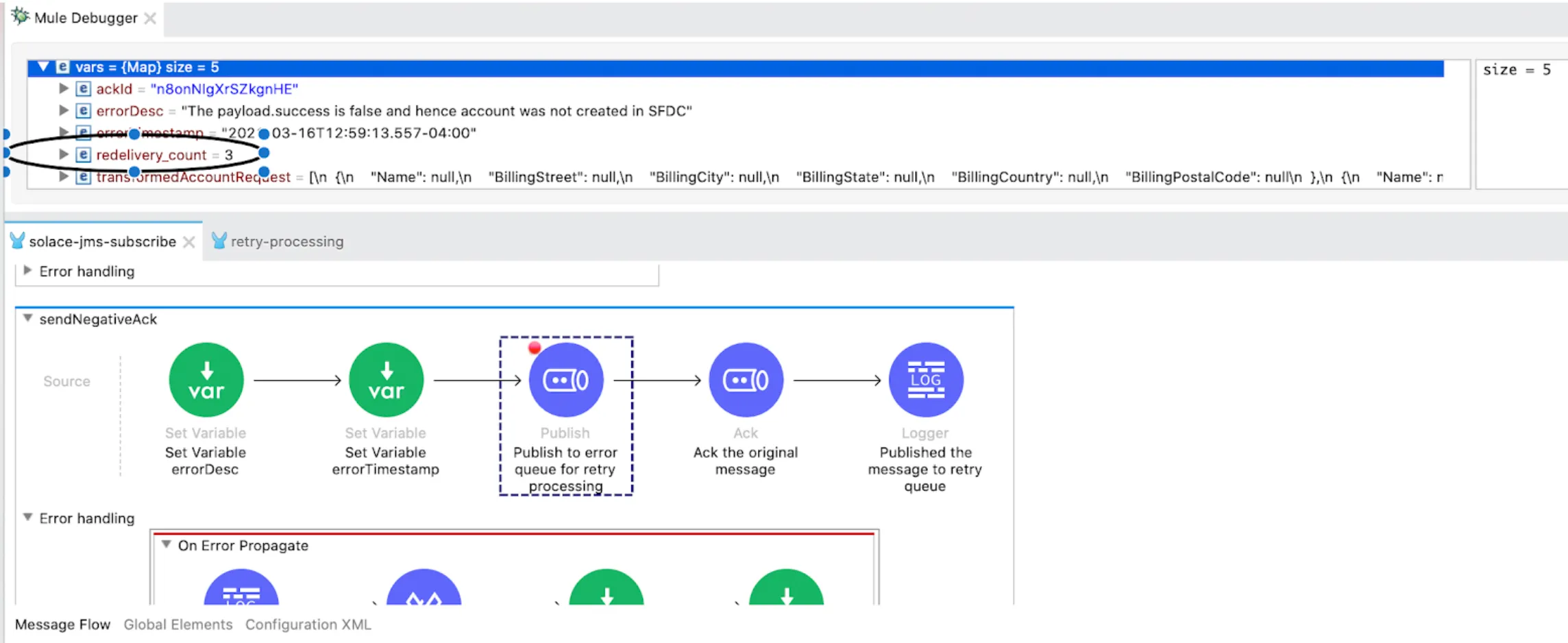Collapse the vars Map node
This screenshot has width=1568, height=643.
coord(43,66)
